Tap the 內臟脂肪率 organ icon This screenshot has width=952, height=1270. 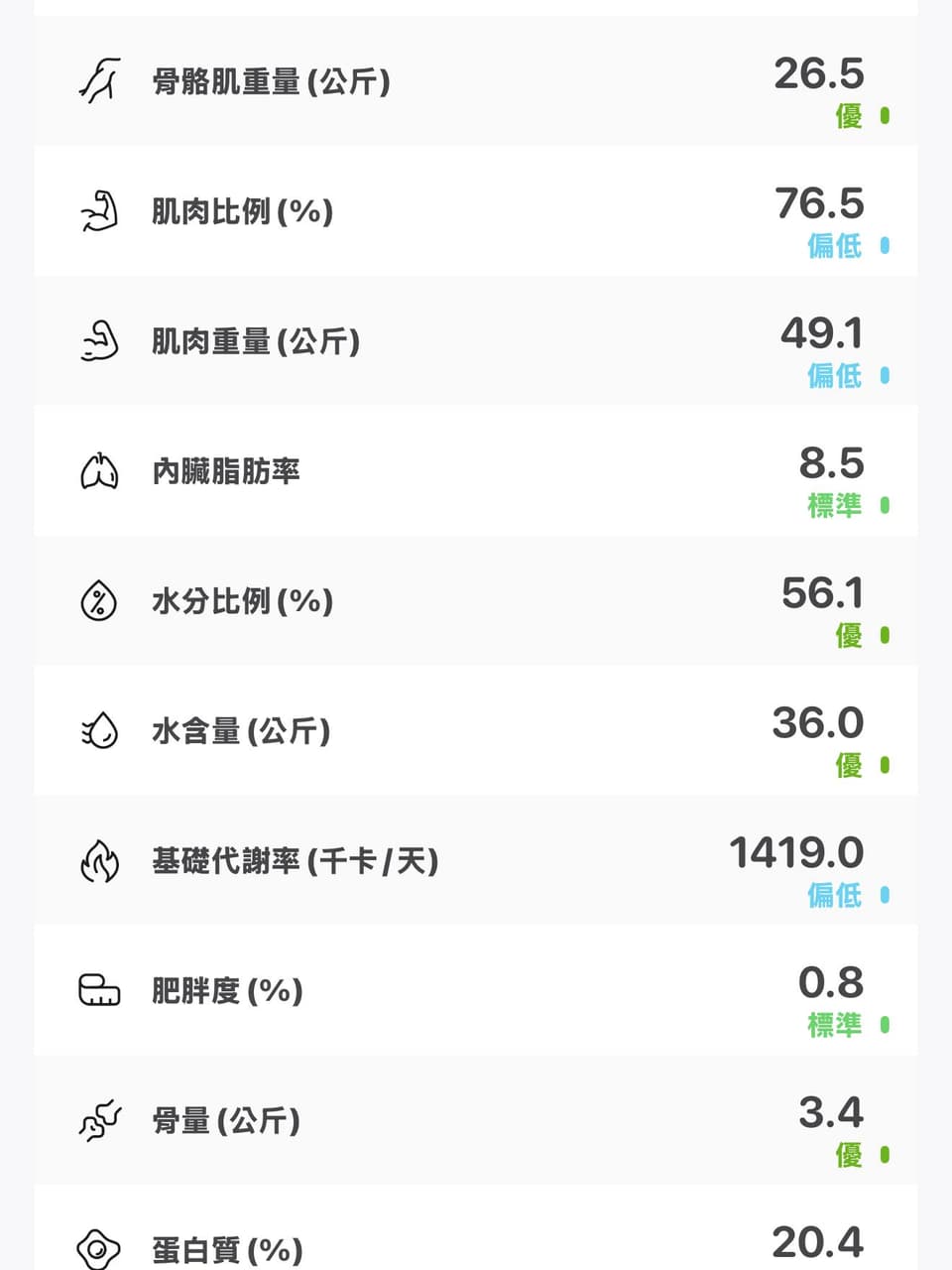point(99,470)
